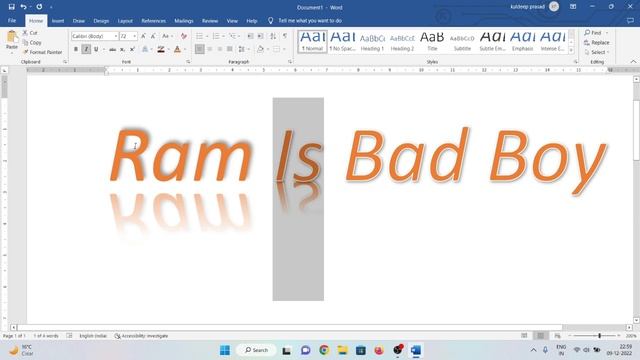Apply the text highlight color
Image resolution: width=640 pixels, height=360 pixels.
(x=161, y=49)
